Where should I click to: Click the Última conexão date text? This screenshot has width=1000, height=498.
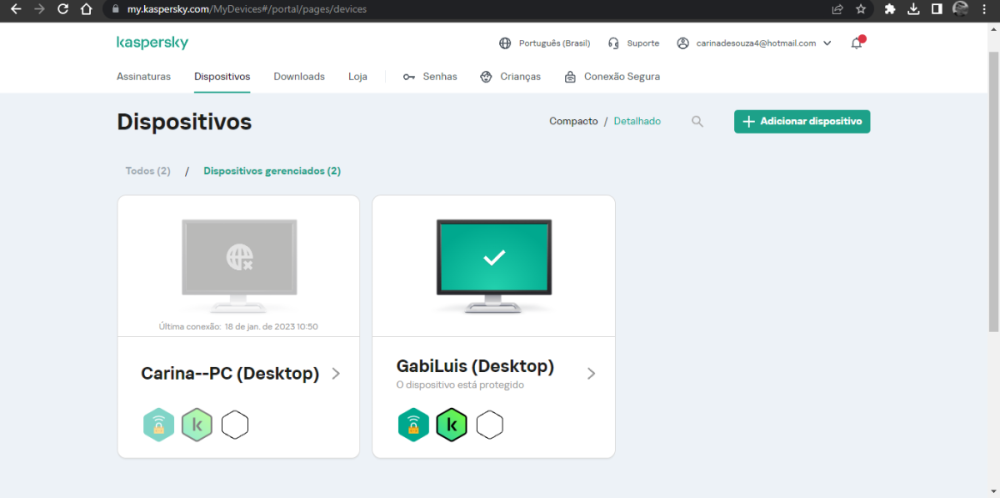(x=239, y=326)
